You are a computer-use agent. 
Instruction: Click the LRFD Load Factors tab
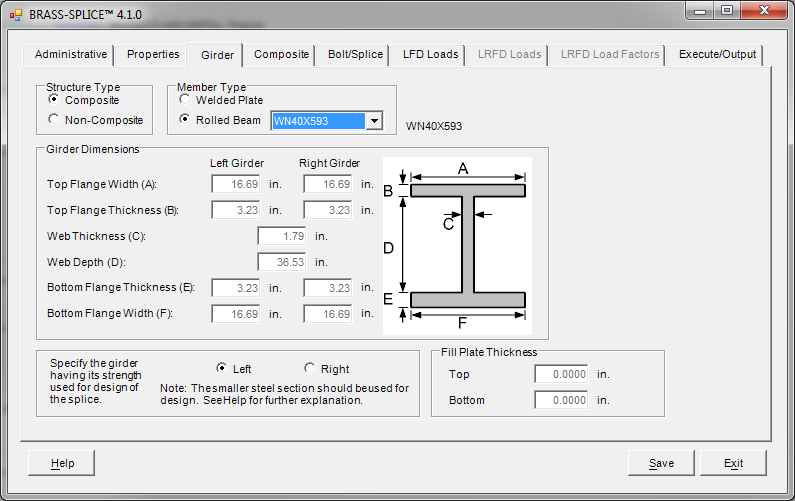click(x=609, y=54)
